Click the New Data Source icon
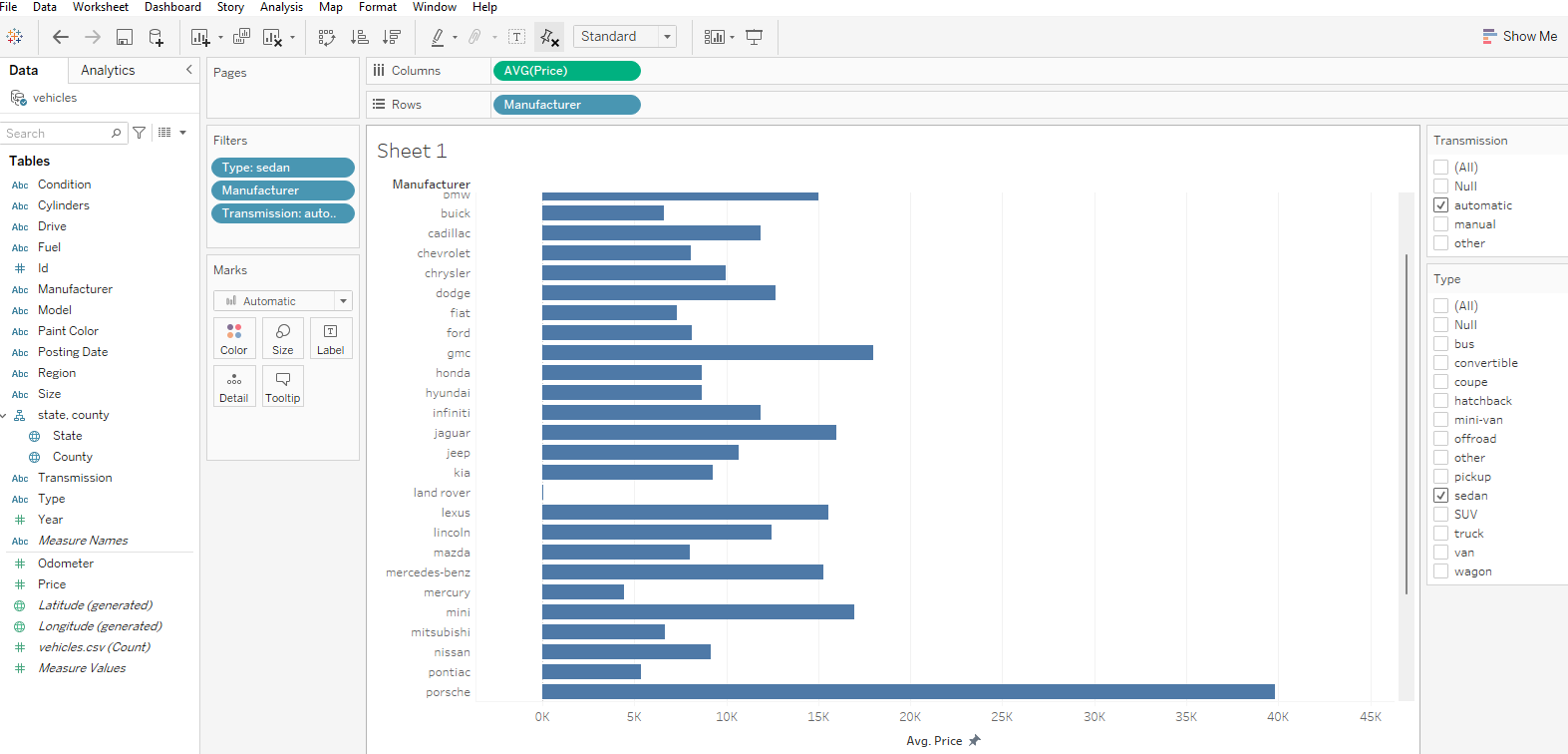 157,37
